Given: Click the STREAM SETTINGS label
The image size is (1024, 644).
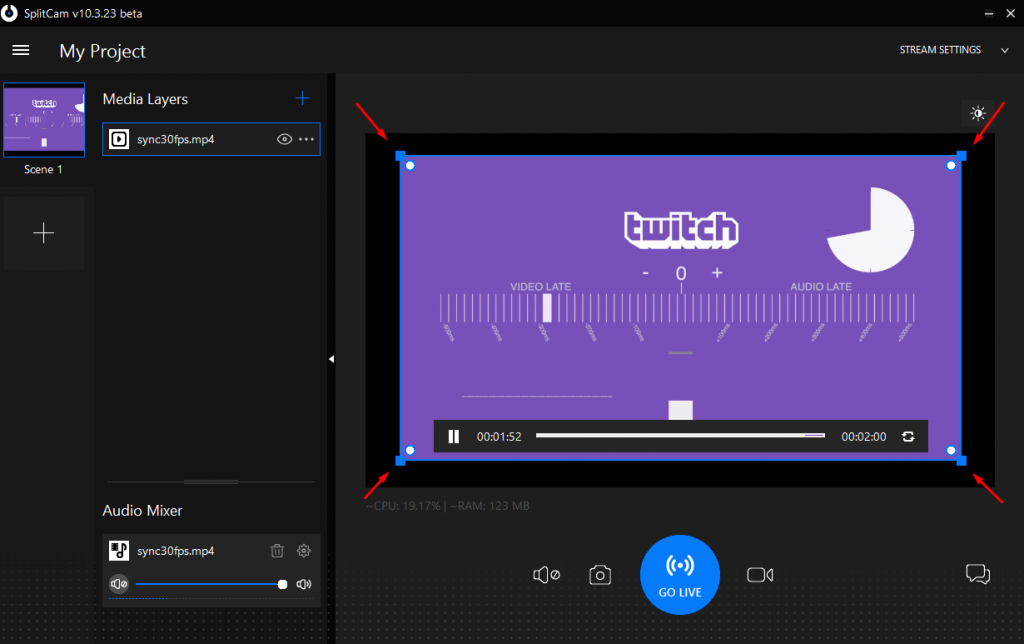Looking at the screenshot, I should [x=940, y=50].
